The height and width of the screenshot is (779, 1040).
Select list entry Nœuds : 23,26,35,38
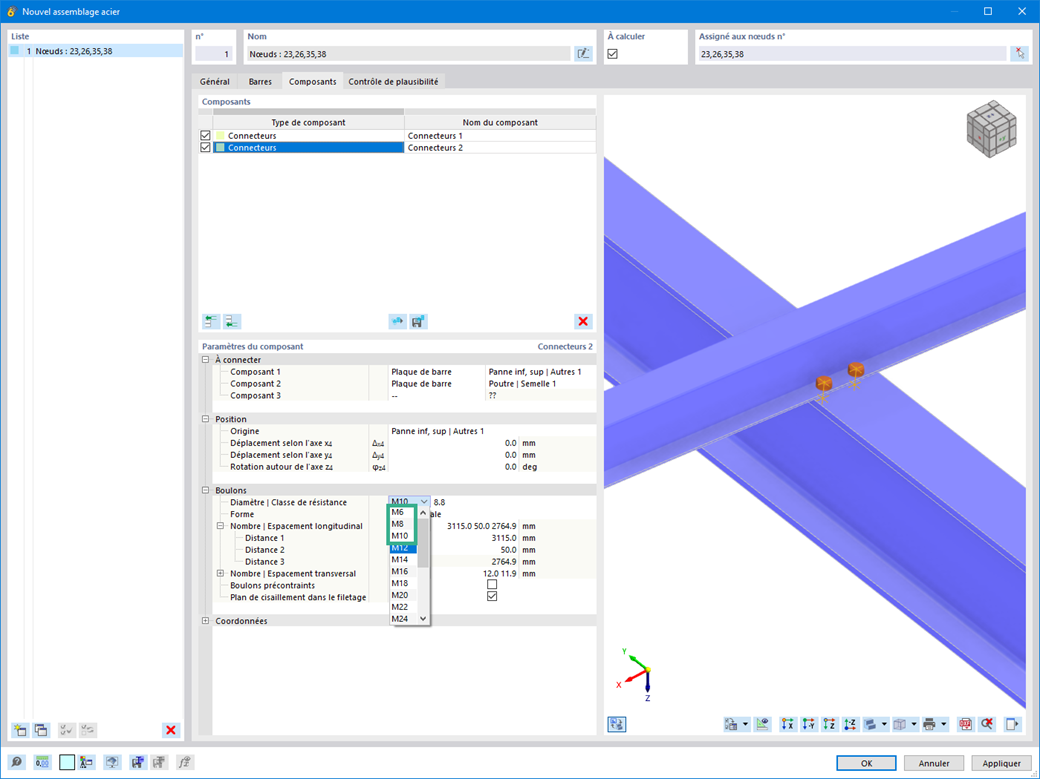[96, 51]
